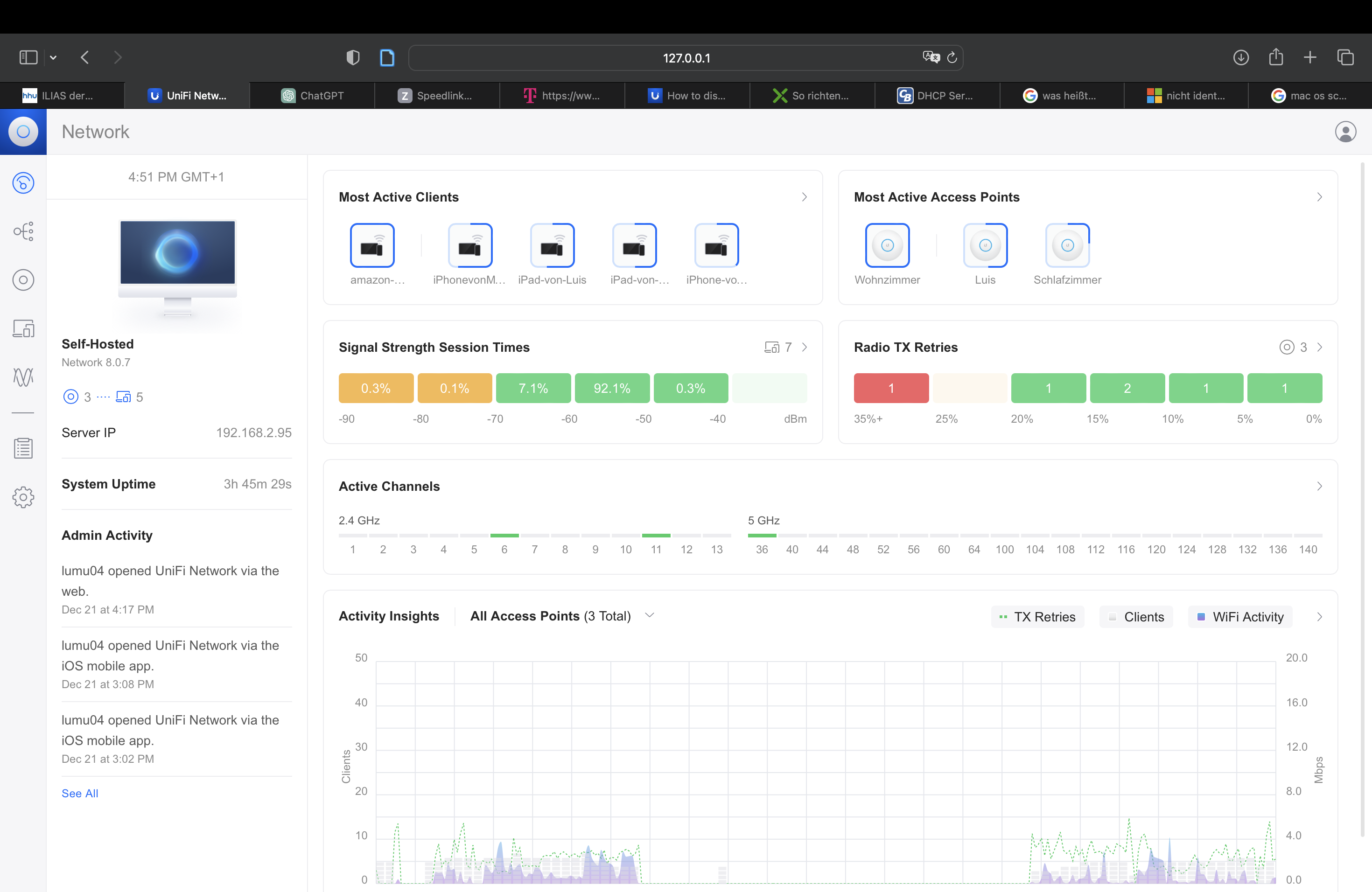Click the See All admin activity link
The image size is (1372, 892).
(79, 793)
